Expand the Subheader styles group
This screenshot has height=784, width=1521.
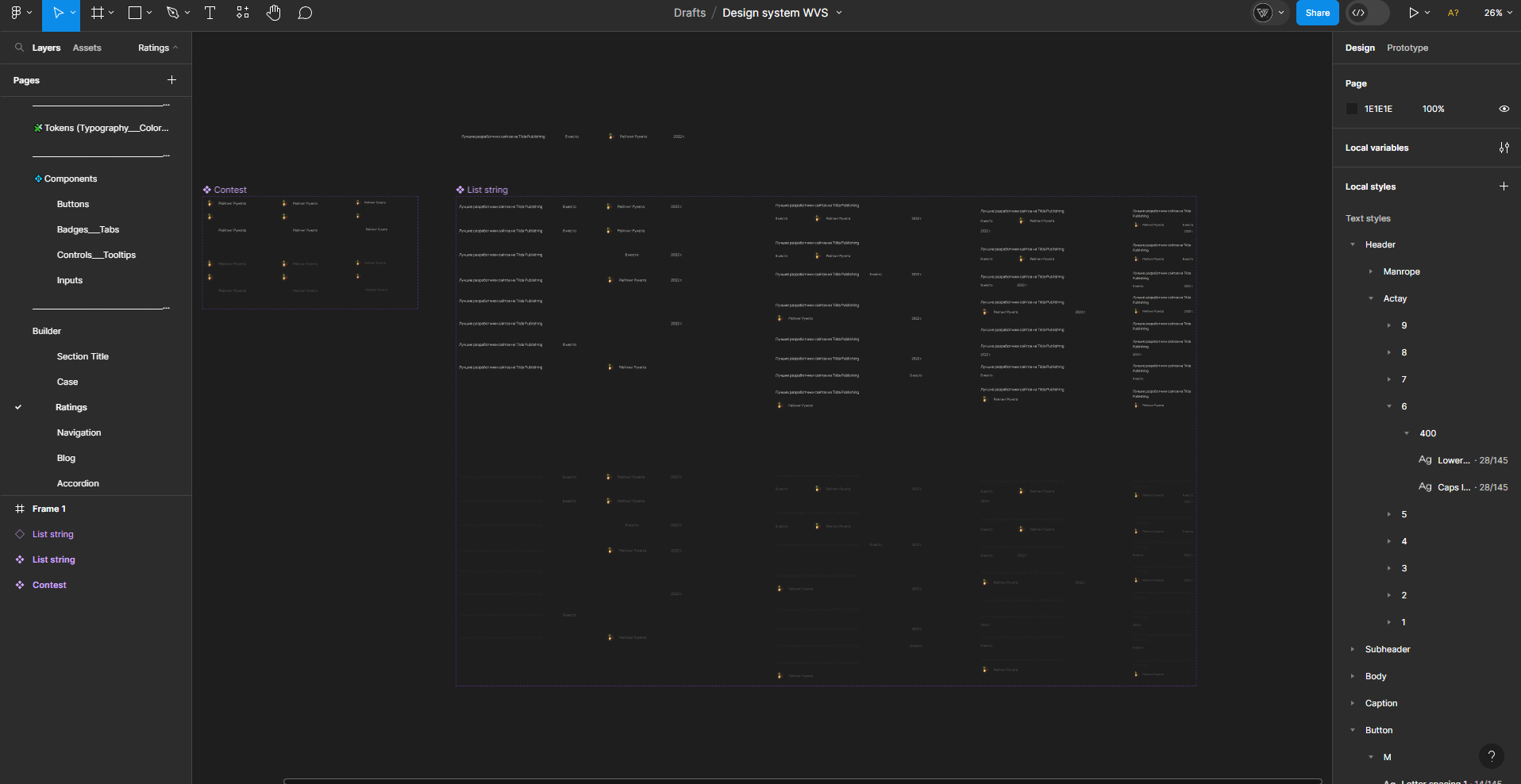[1353, 649]
